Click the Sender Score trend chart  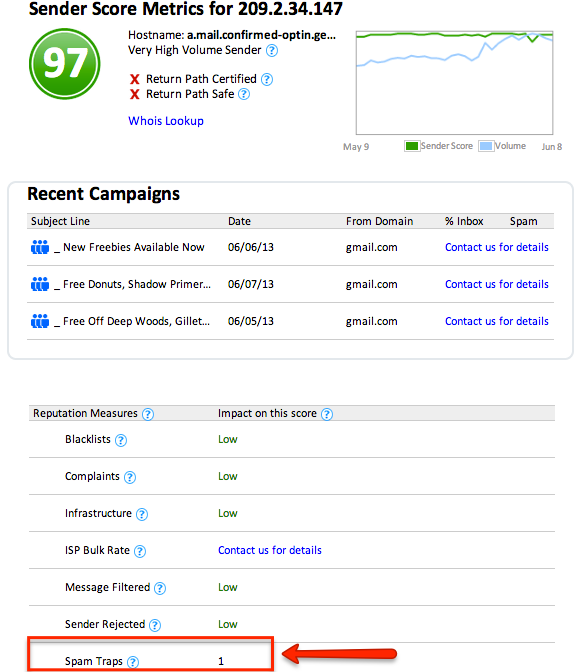point(454,83)
